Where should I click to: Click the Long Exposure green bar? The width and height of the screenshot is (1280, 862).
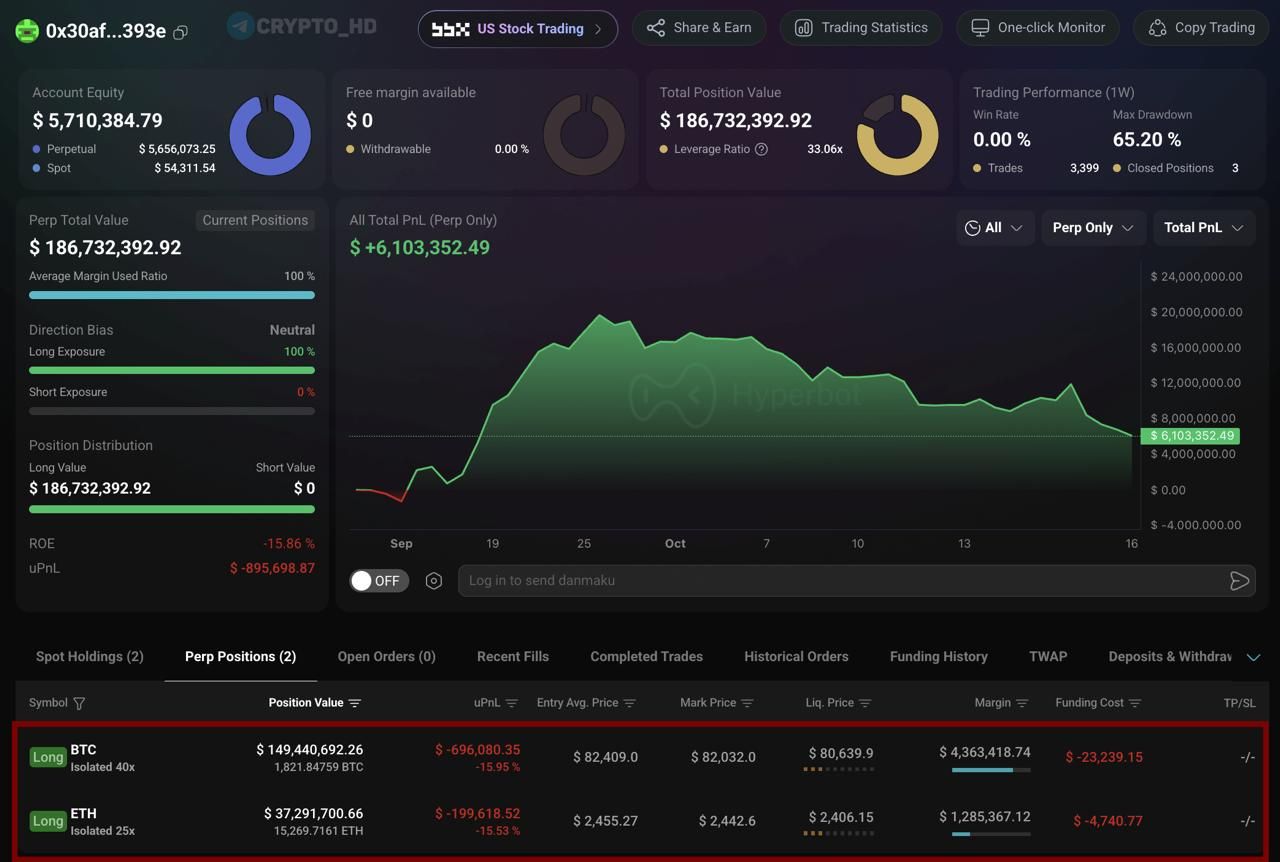[x=172, y=370]
